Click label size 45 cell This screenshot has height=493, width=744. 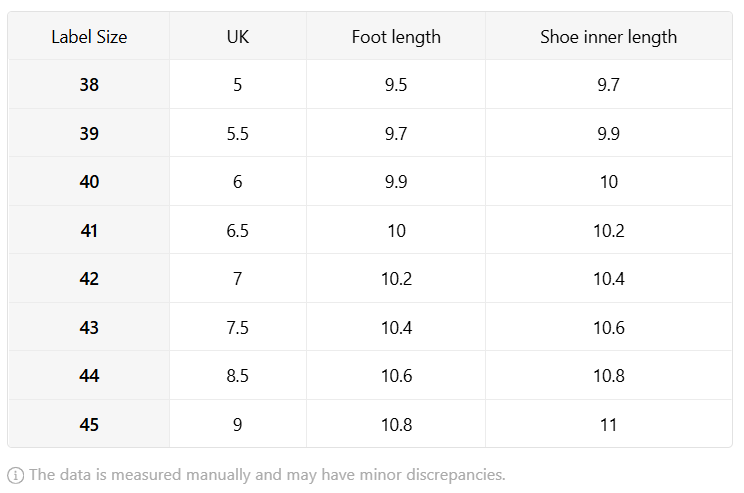pos(89,424)
